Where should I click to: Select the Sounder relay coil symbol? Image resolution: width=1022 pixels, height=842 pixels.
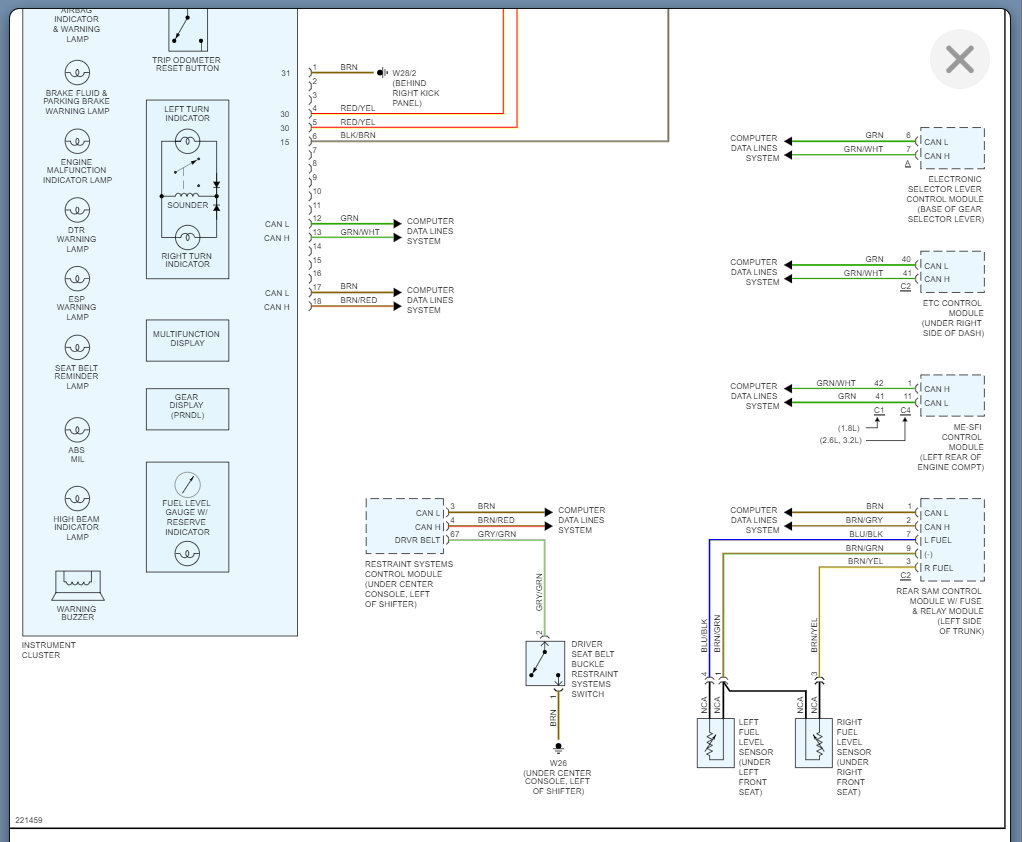pos(188,196)
